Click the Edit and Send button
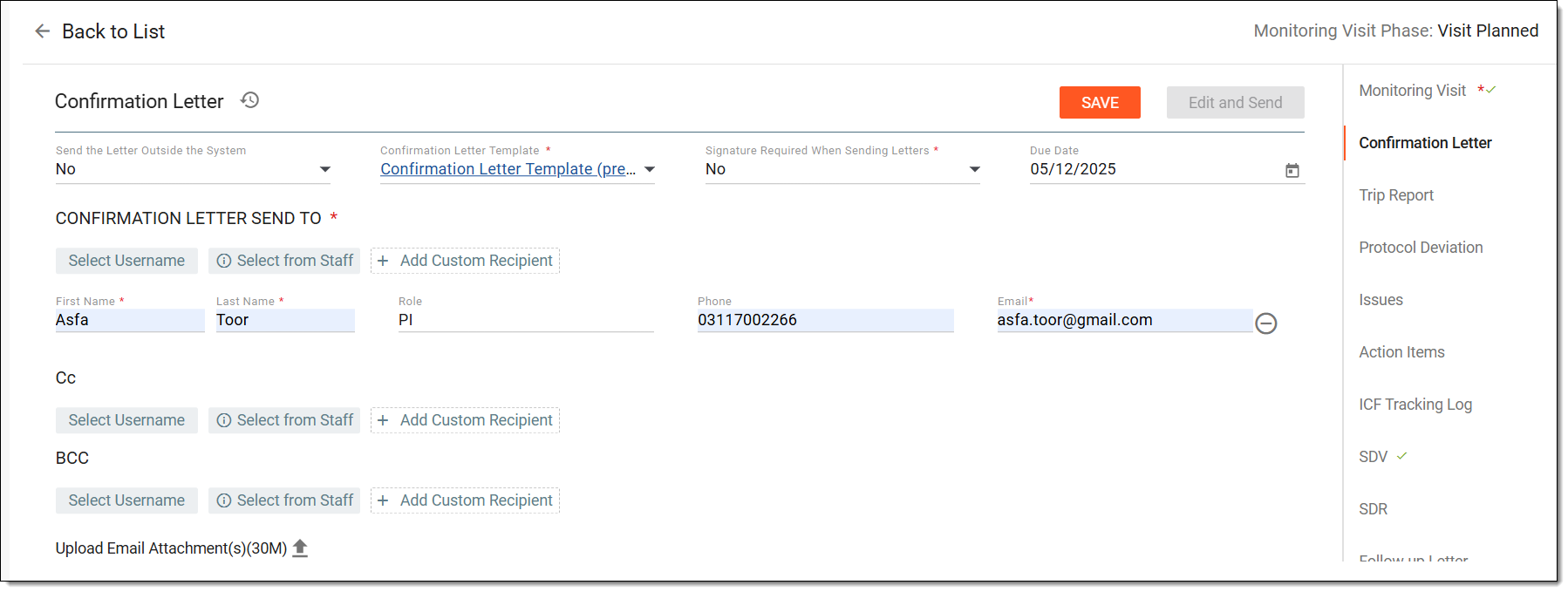Viewport: 1568px width, 592px height. click(1235, 103)
